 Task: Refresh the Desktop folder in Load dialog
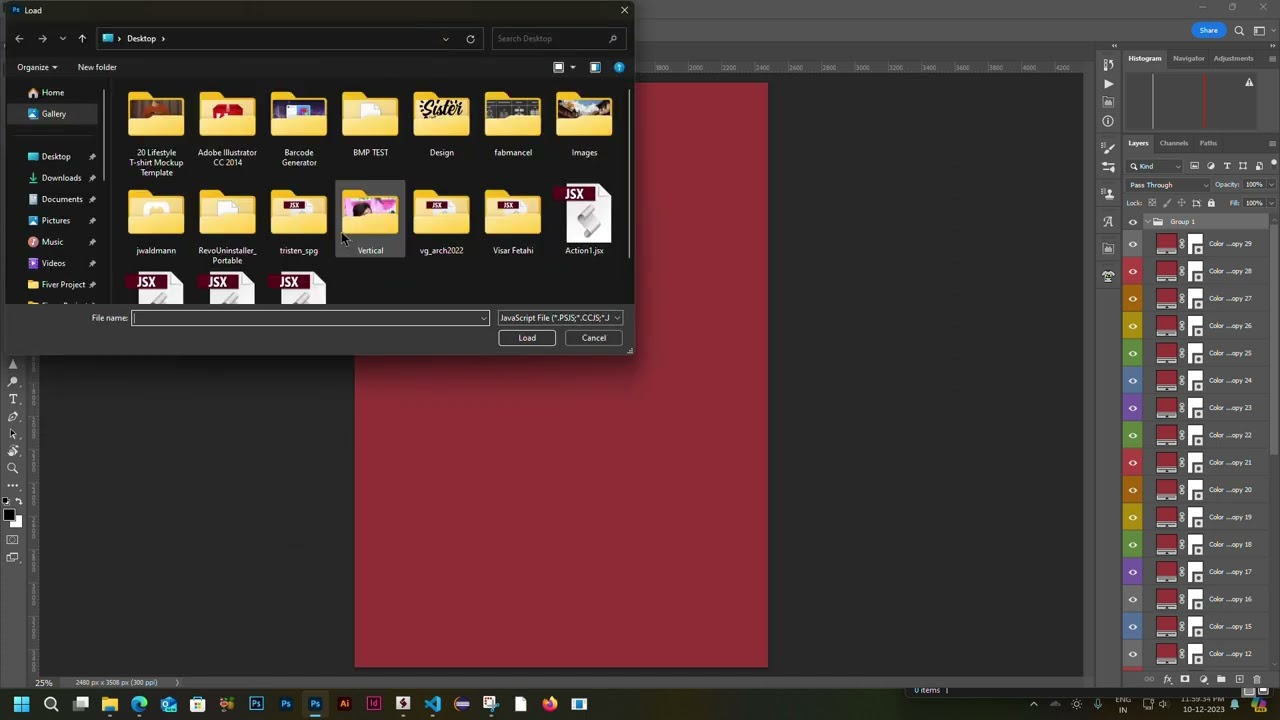(470, 39)
